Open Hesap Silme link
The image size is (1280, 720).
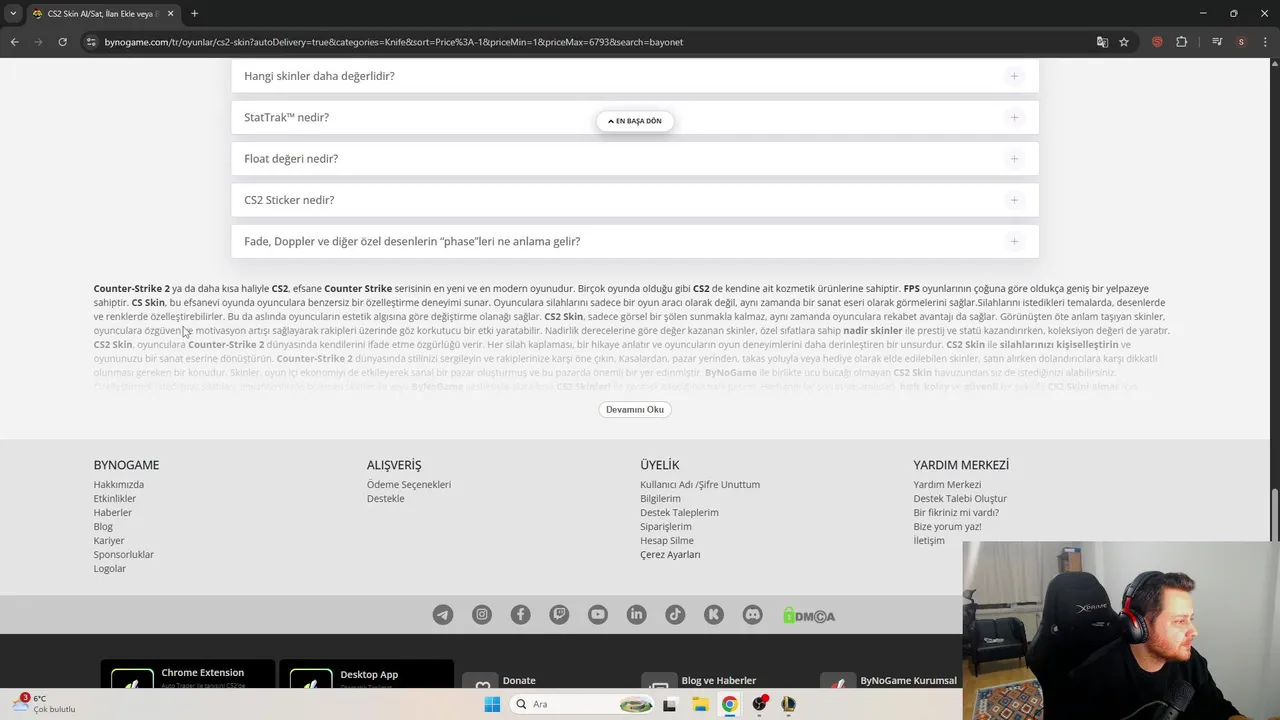[x=667, y=540]
